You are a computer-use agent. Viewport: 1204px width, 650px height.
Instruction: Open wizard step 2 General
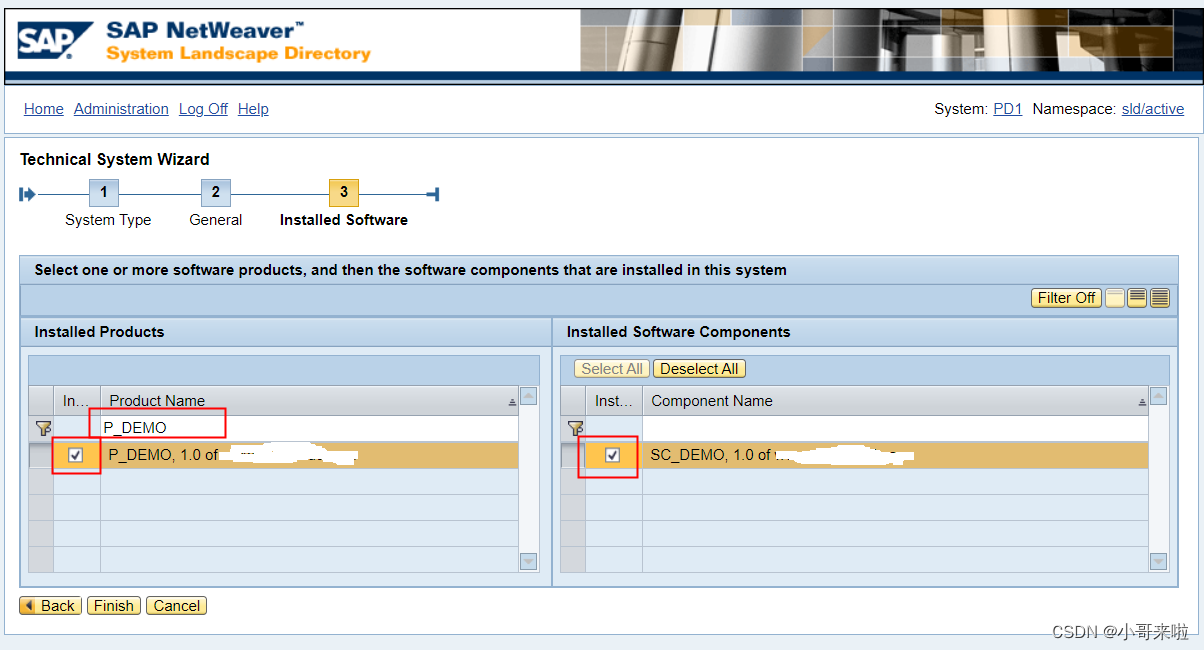[x=216, y=192]
